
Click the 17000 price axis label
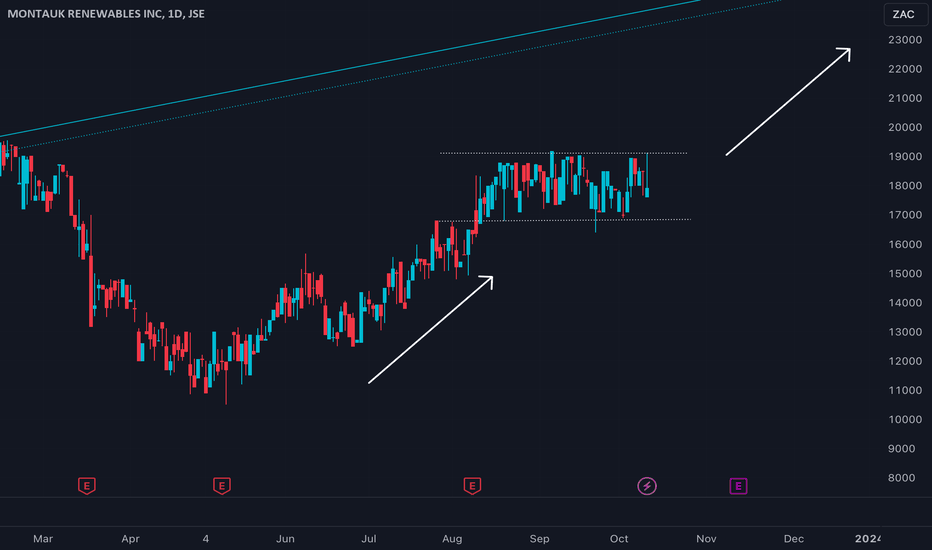(905, 215)
